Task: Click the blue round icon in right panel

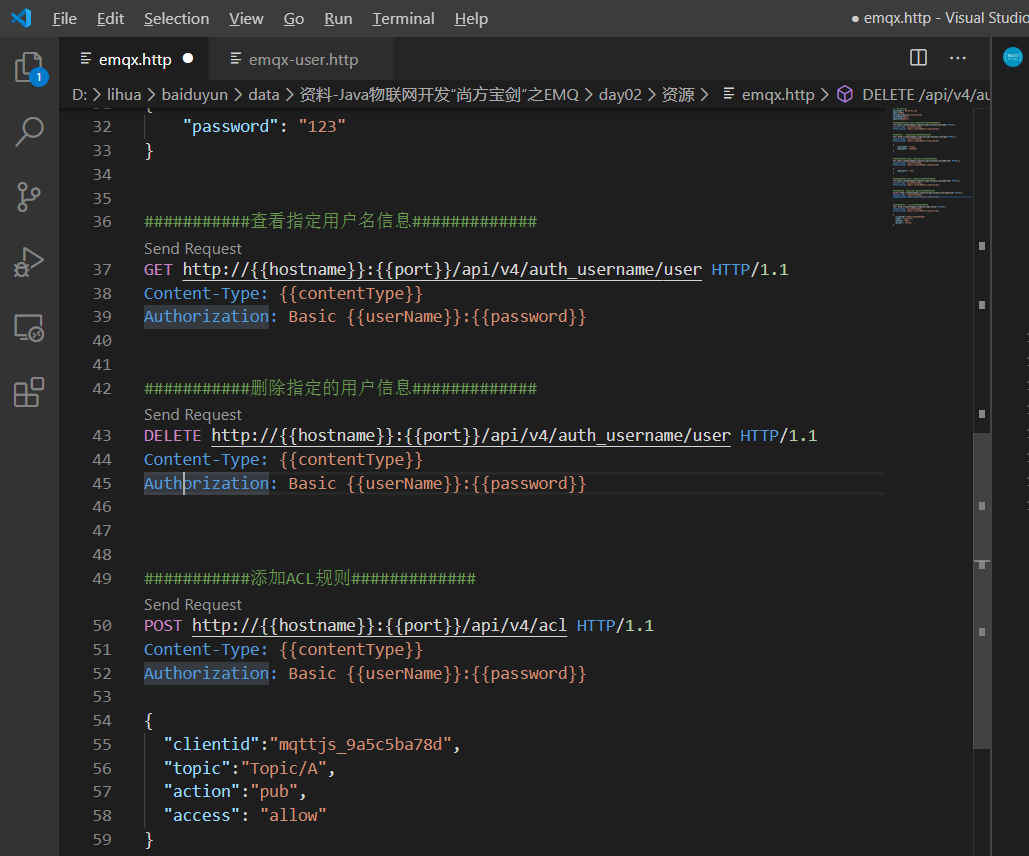Action: pyautogui.click(x=1013, y=57)
